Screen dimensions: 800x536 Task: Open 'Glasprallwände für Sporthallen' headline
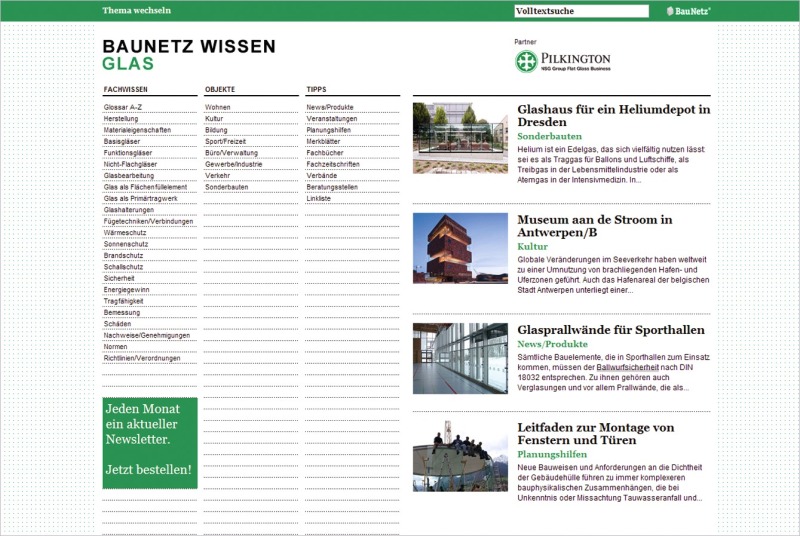[611, 330]
